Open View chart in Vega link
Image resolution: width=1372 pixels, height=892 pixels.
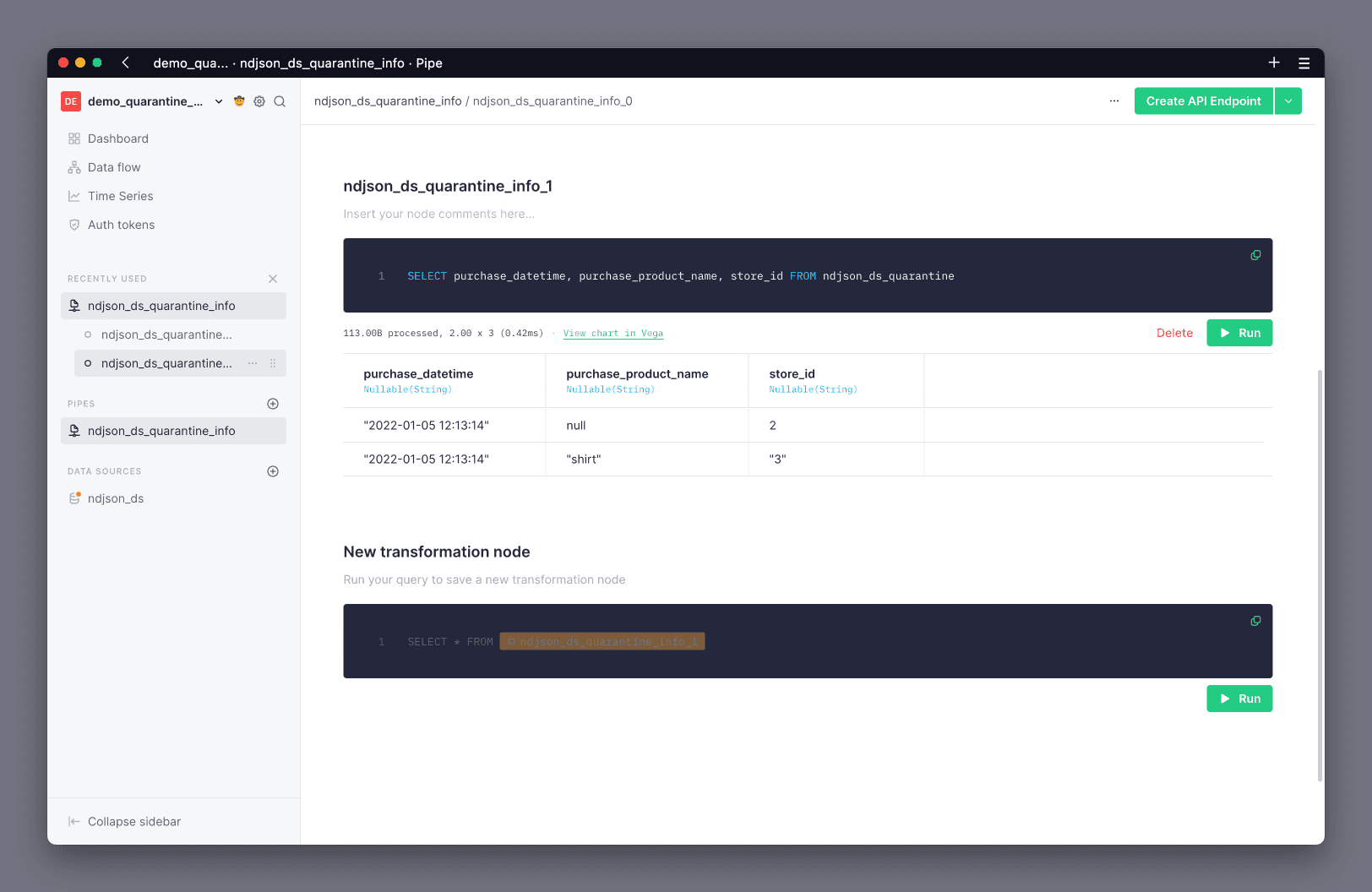[x=613, y=334]
